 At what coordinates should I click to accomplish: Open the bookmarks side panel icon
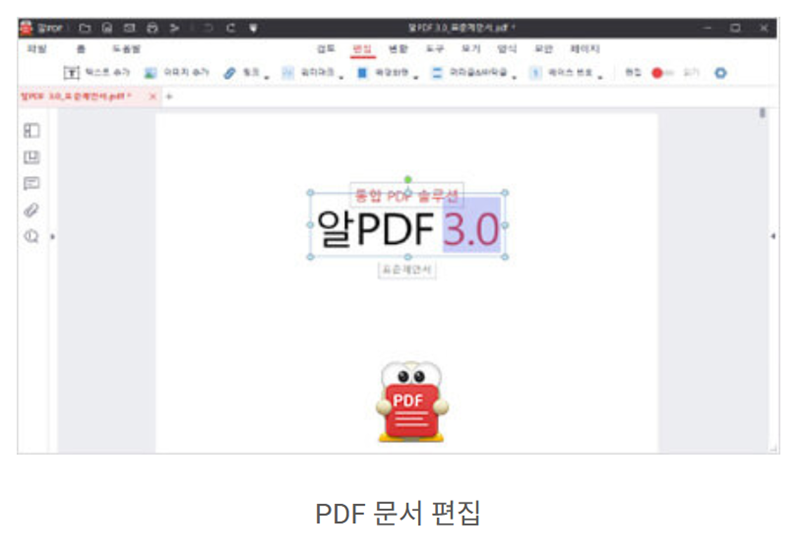[x=31, y=157]
